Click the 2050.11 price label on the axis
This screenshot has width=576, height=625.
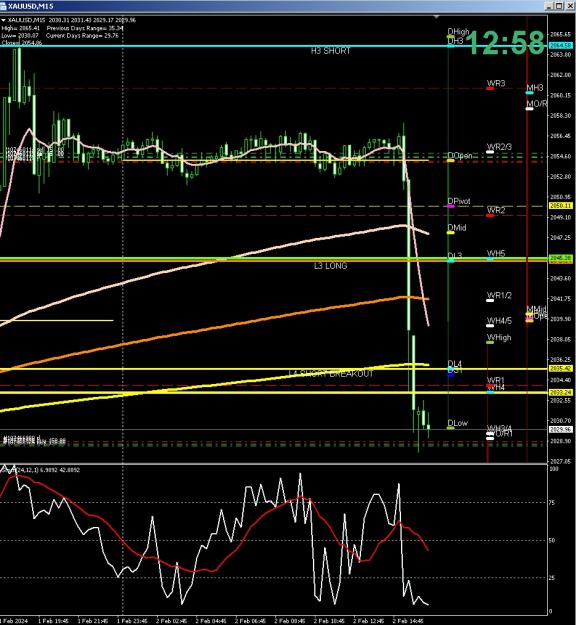pos(560,206)
